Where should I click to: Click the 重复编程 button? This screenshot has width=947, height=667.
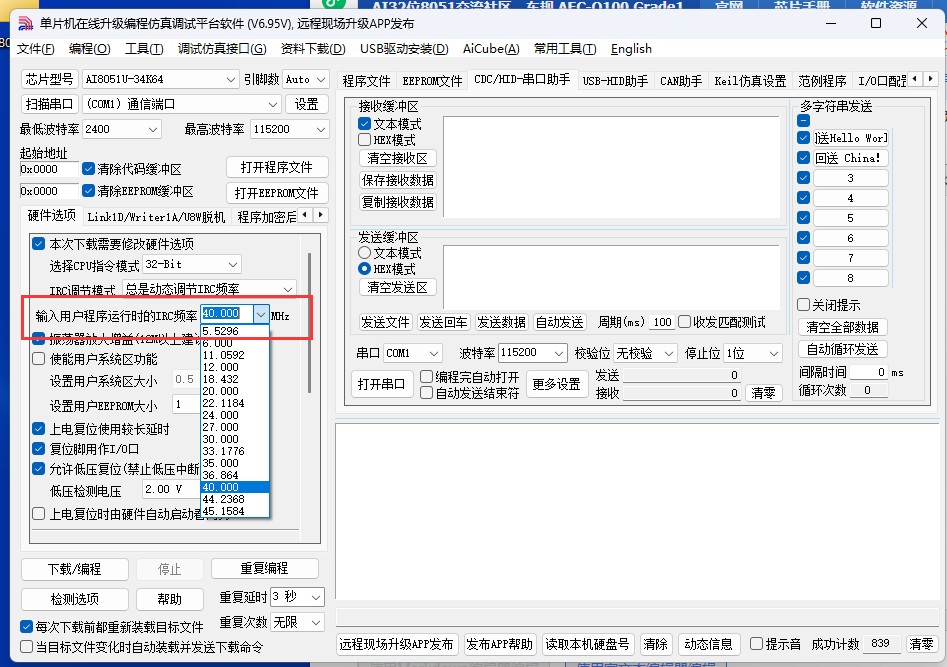point(265,569)
